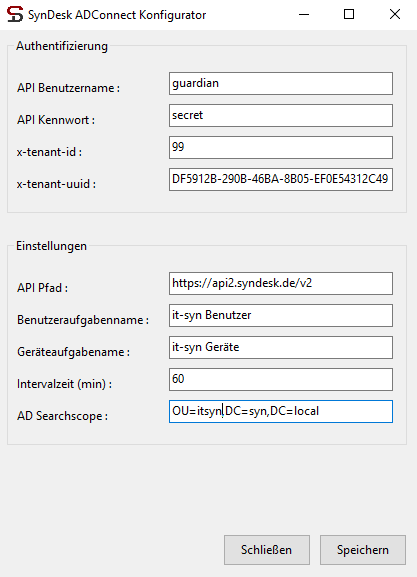This screenshot has height=577, width=417.
Task: Click the SynDesk logo icon in title bar
Action: point(15,14)
